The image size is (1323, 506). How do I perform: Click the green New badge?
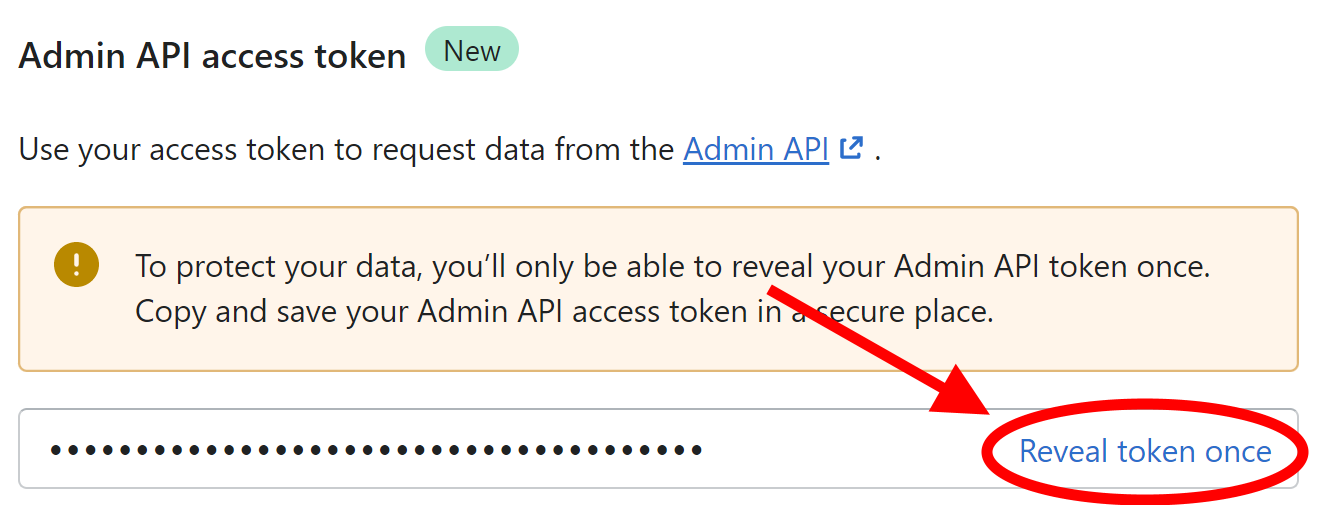pos(472,49)
